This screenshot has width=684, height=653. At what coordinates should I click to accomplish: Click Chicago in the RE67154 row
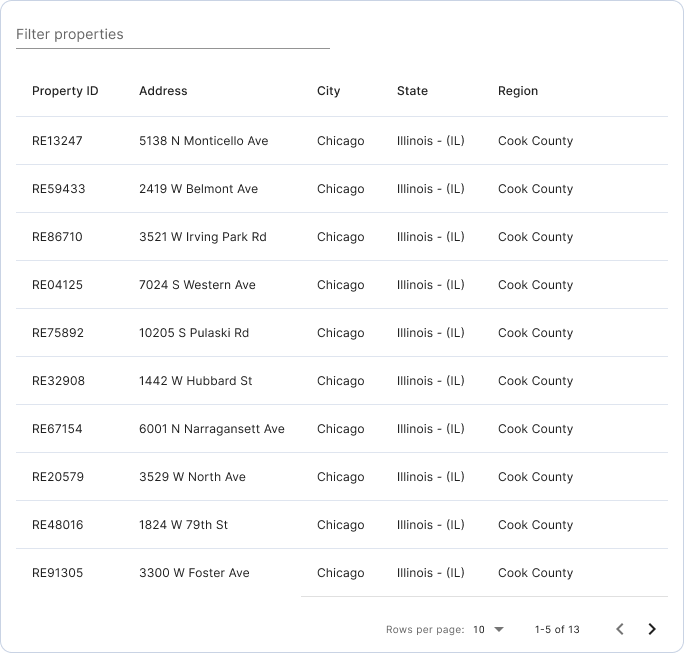341,429
